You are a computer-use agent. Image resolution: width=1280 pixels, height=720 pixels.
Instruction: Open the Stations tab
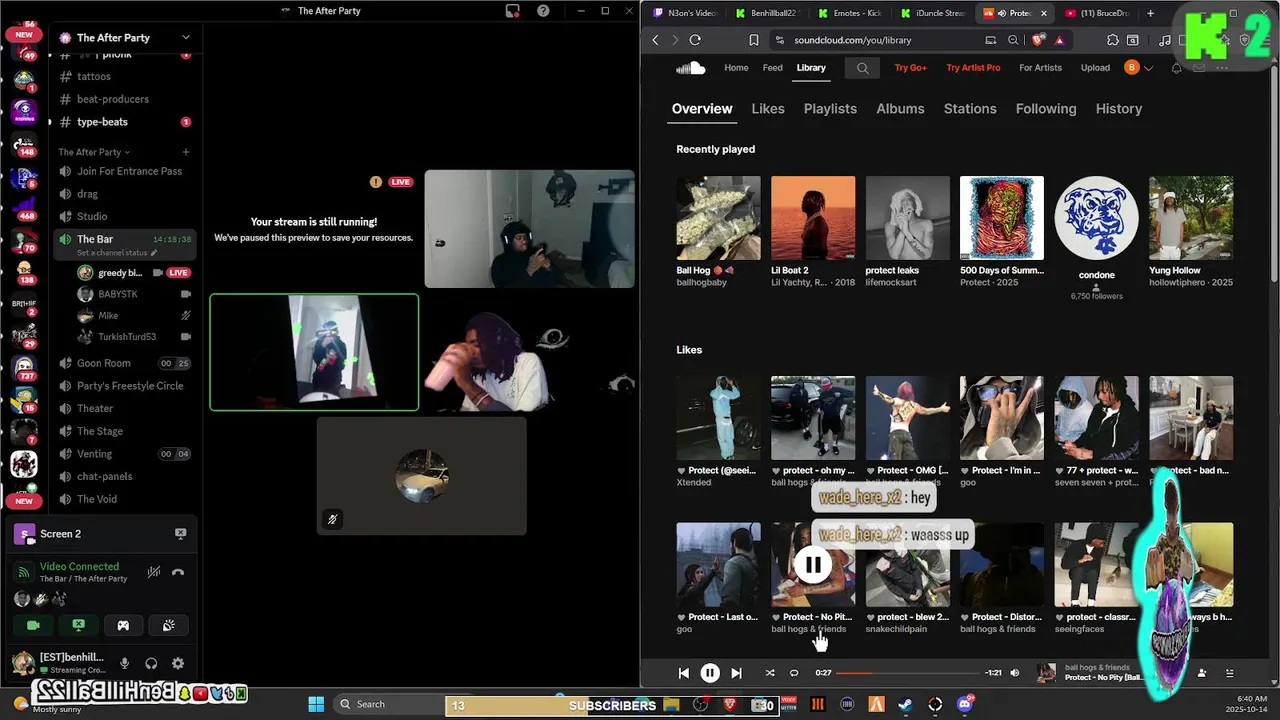pyautogui.click(x=970, y=108)
